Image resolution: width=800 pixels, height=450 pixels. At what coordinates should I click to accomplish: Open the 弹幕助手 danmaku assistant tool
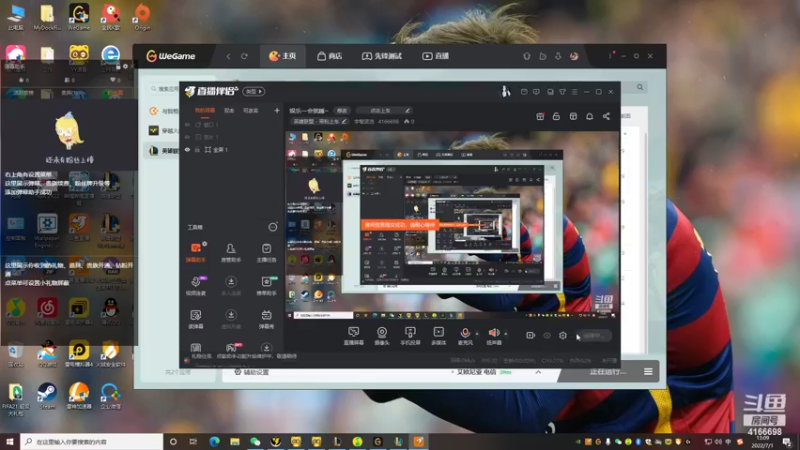click(195, 252)
